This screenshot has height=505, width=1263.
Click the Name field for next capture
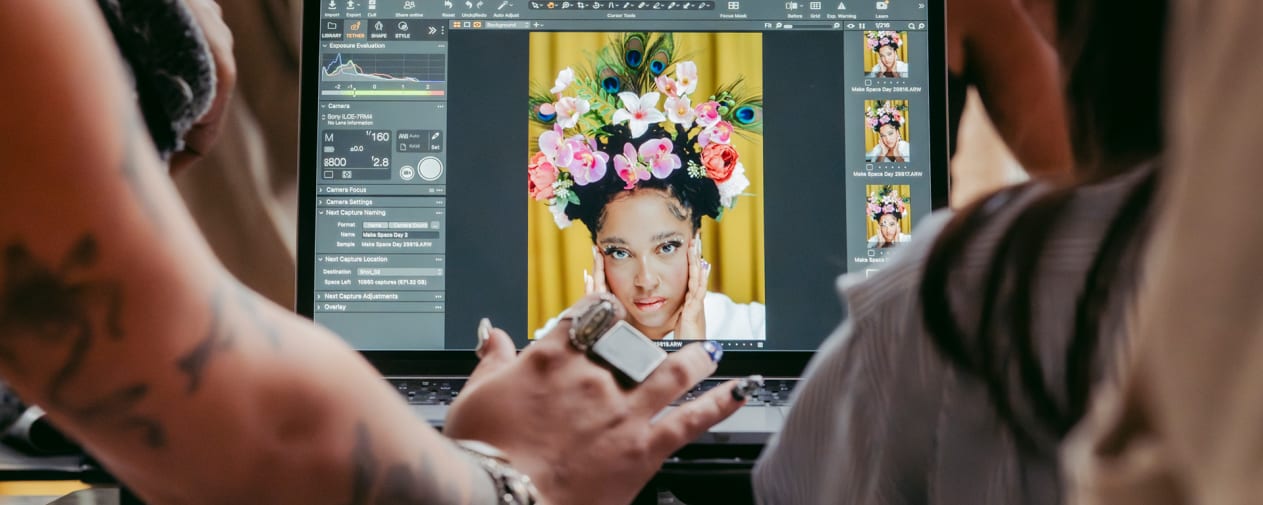click(x=400, y=235)
